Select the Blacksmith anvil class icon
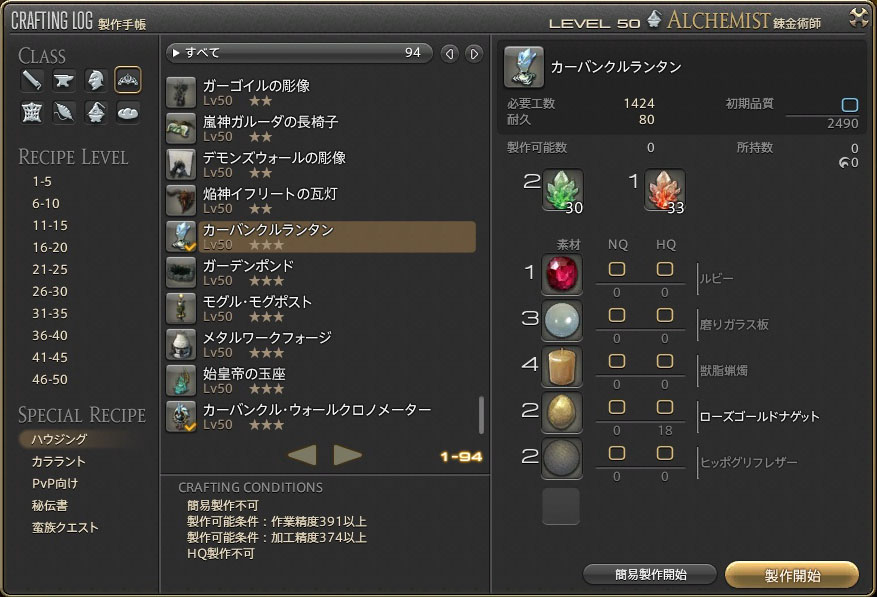The height and width of the screenshot is (597, 877). pyautogui.click(x=63, y=80)
